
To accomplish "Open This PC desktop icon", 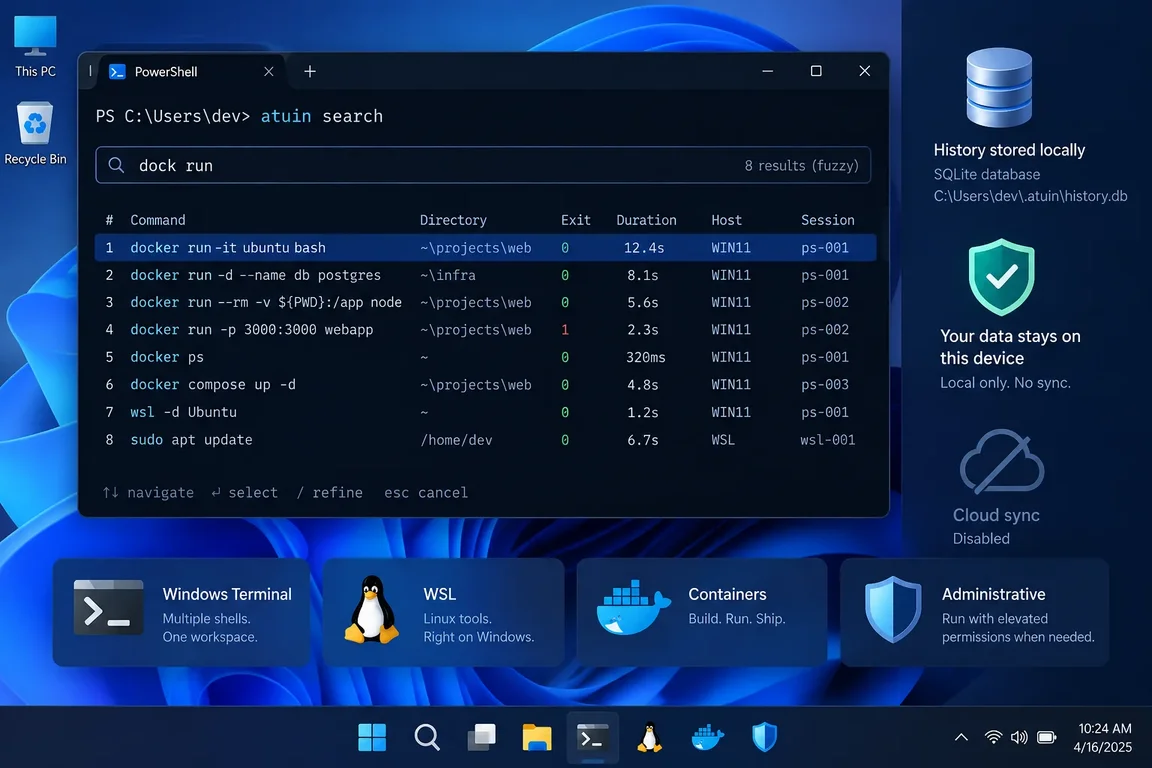I will (x=35, y=46).
